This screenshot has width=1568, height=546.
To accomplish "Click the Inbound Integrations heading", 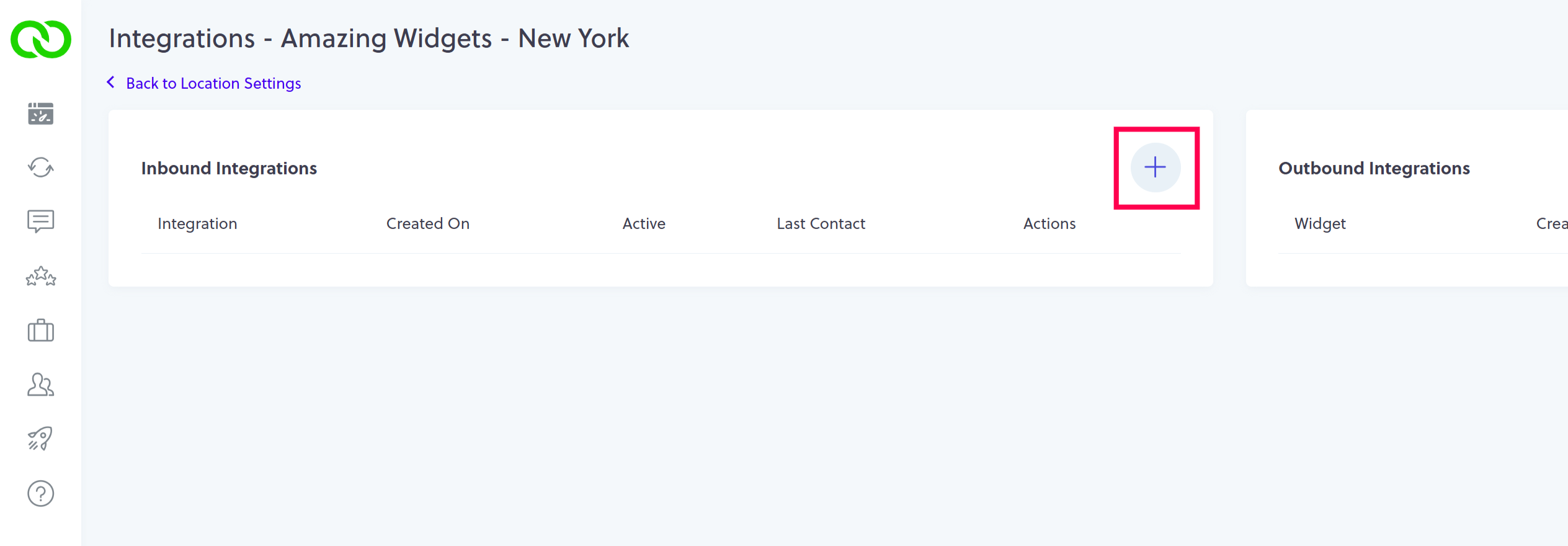I will [229, 168].
